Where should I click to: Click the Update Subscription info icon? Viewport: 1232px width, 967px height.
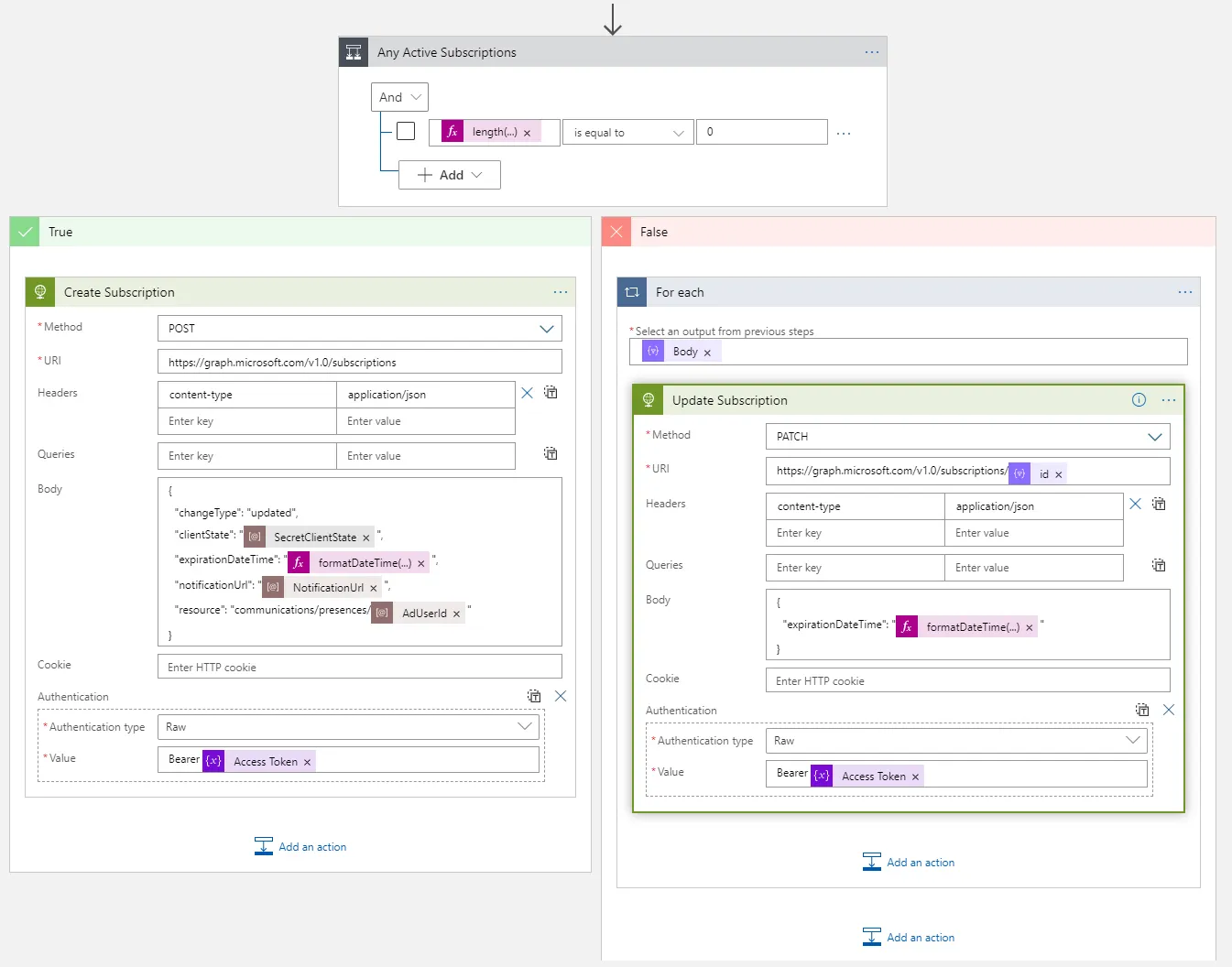click(1139, 400)
